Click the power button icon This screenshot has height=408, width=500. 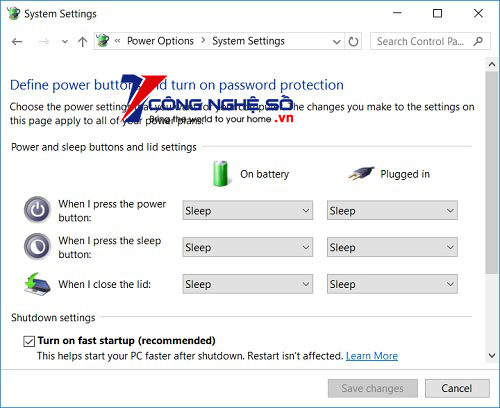click(x=37, y=210)
